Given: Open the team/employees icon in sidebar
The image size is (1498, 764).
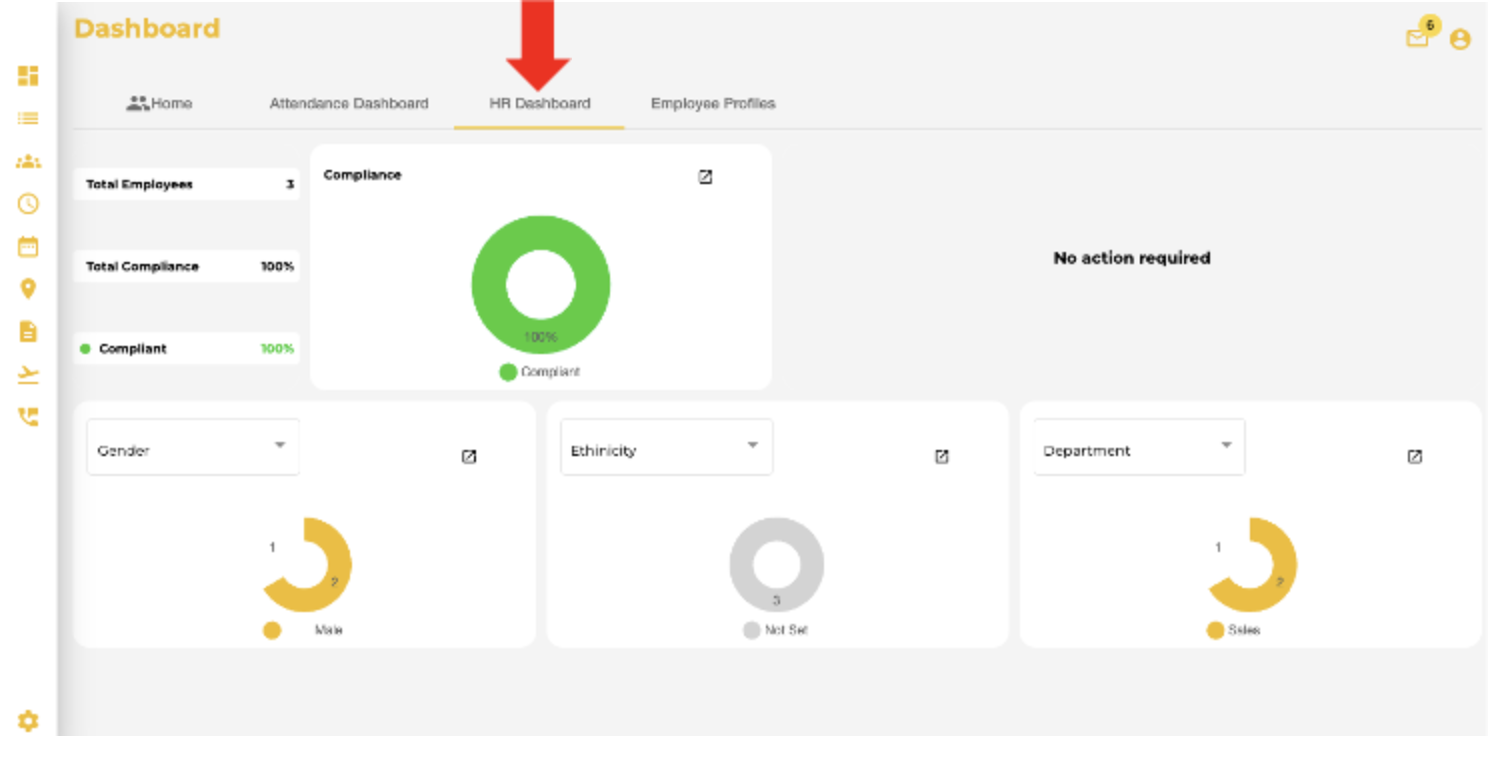Looking at the screenshot, I should coord(28,161).
